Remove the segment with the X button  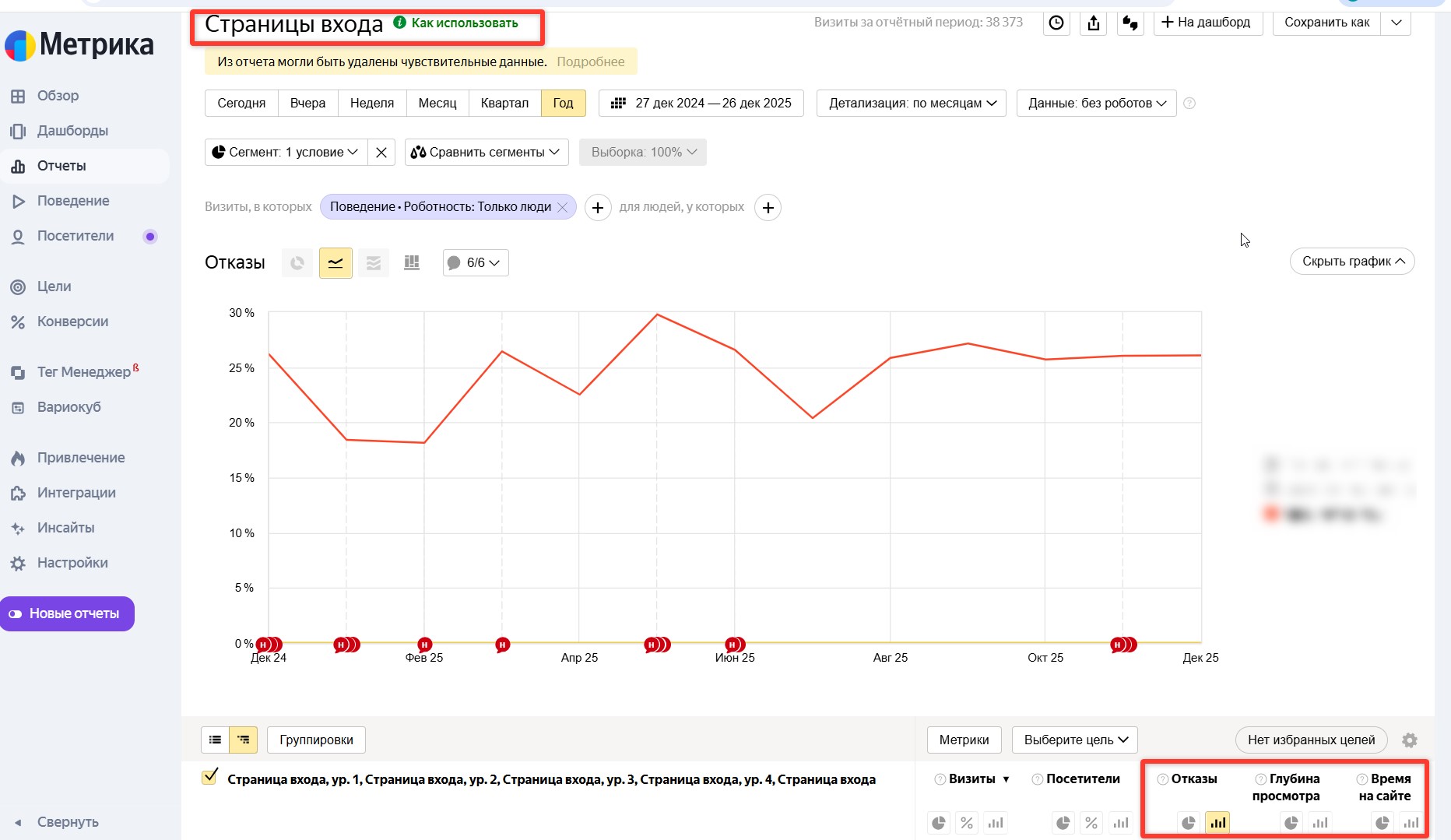[381, 153]
